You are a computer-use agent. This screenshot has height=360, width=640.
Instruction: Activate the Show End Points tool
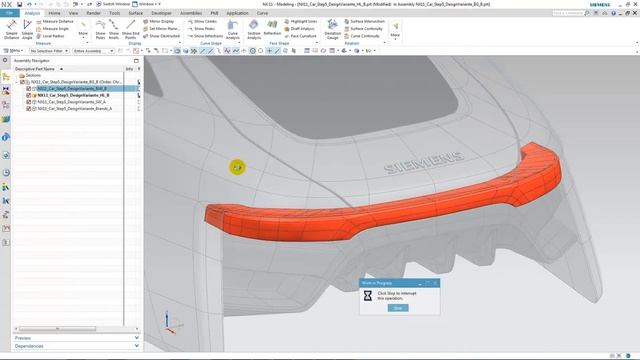(x=131, y=29)
